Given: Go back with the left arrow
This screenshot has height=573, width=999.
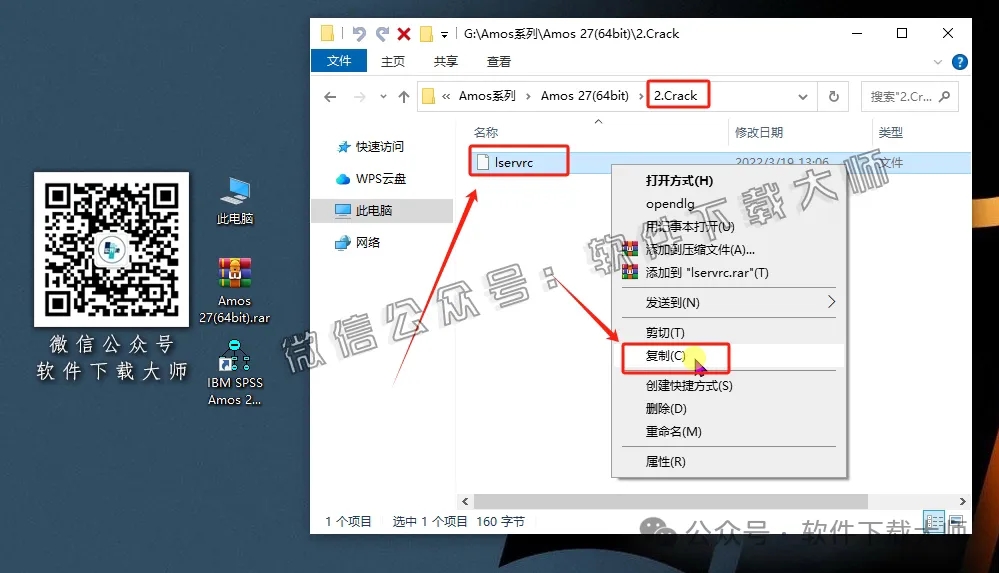Looking at the screenshot, I should click(x=330, y=97).
